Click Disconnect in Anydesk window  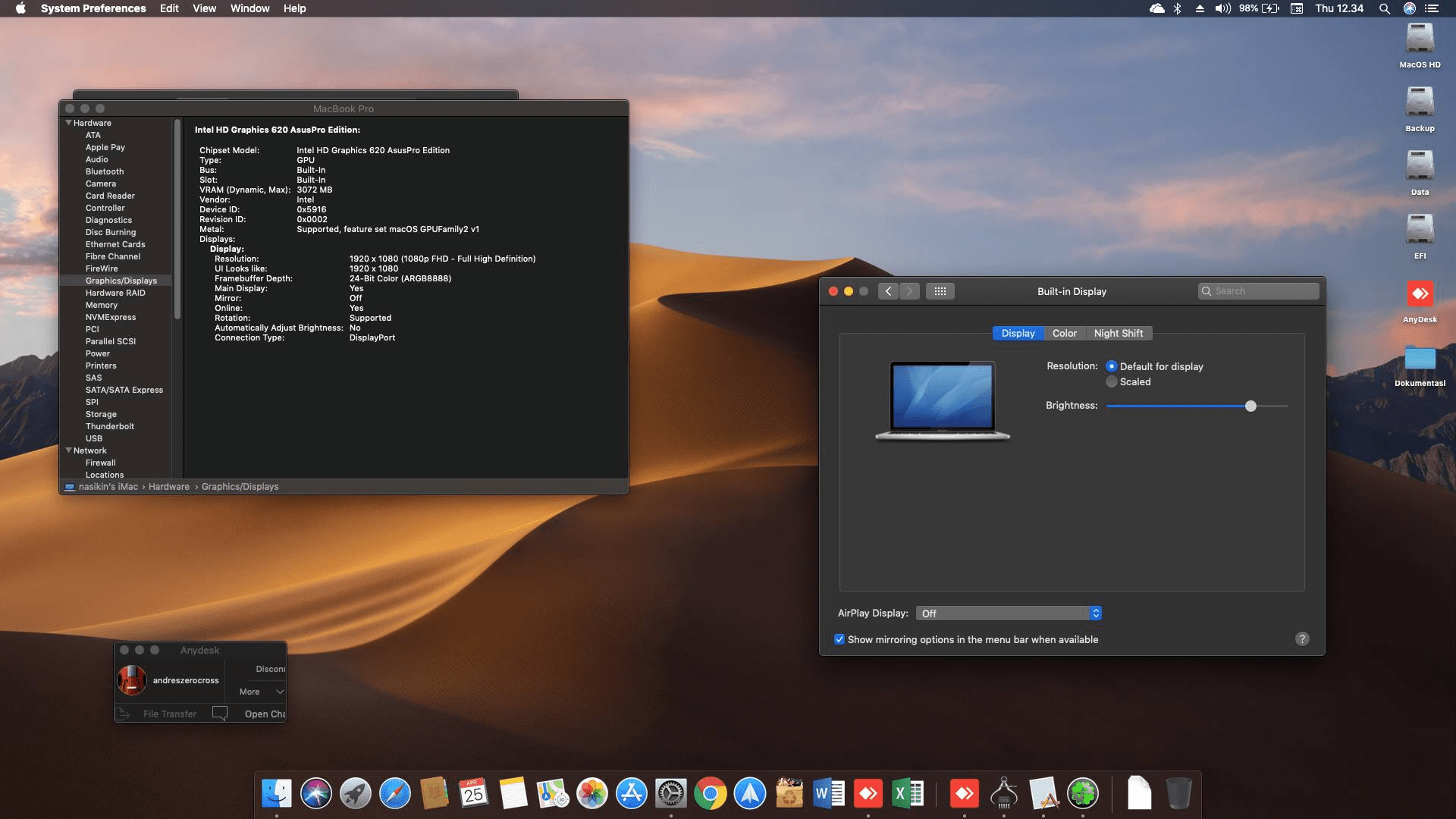pyautogui.click(x=270, y=669)
